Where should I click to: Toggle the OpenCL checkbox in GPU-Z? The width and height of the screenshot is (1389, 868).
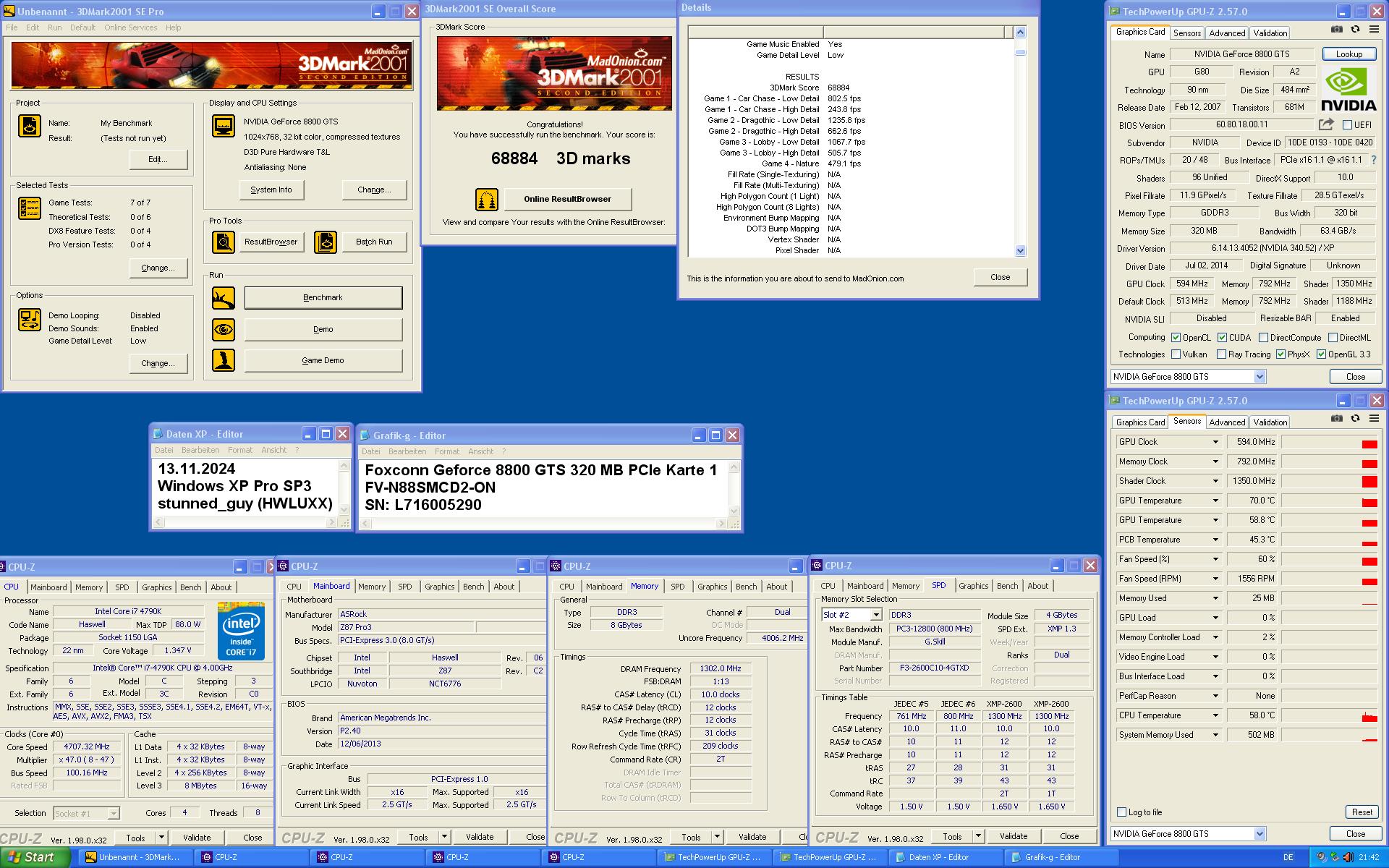1176,337
